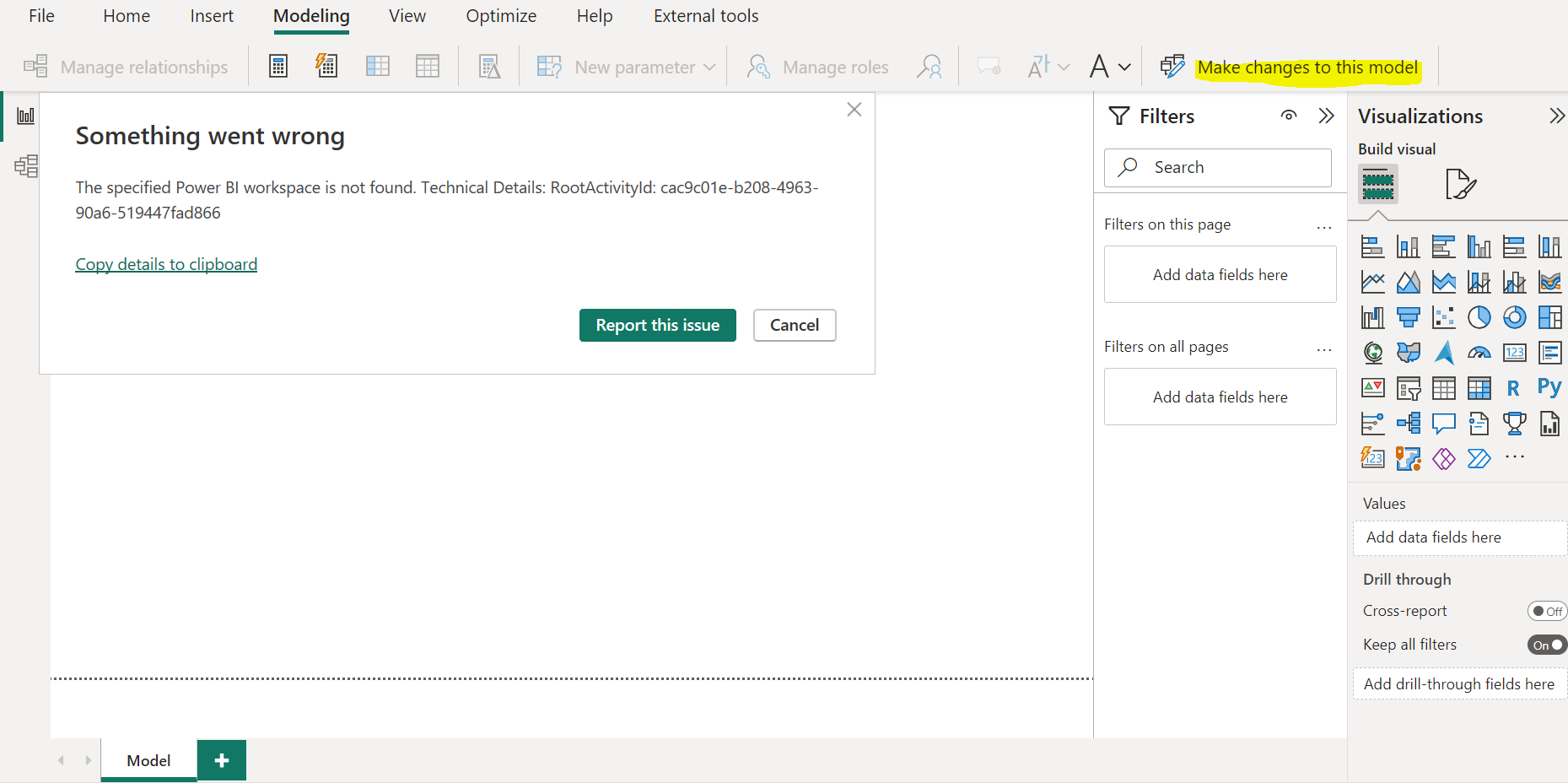1568x783 pixels.
Task: Click the New column icon
Action: (x=378, y=66)
